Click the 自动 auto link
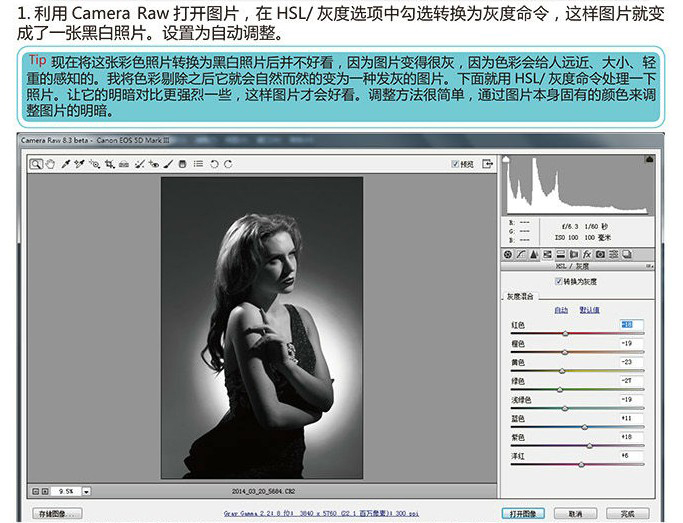Viewport: 683px width, 523px height. pyautogui.click(x=561, y=310)
